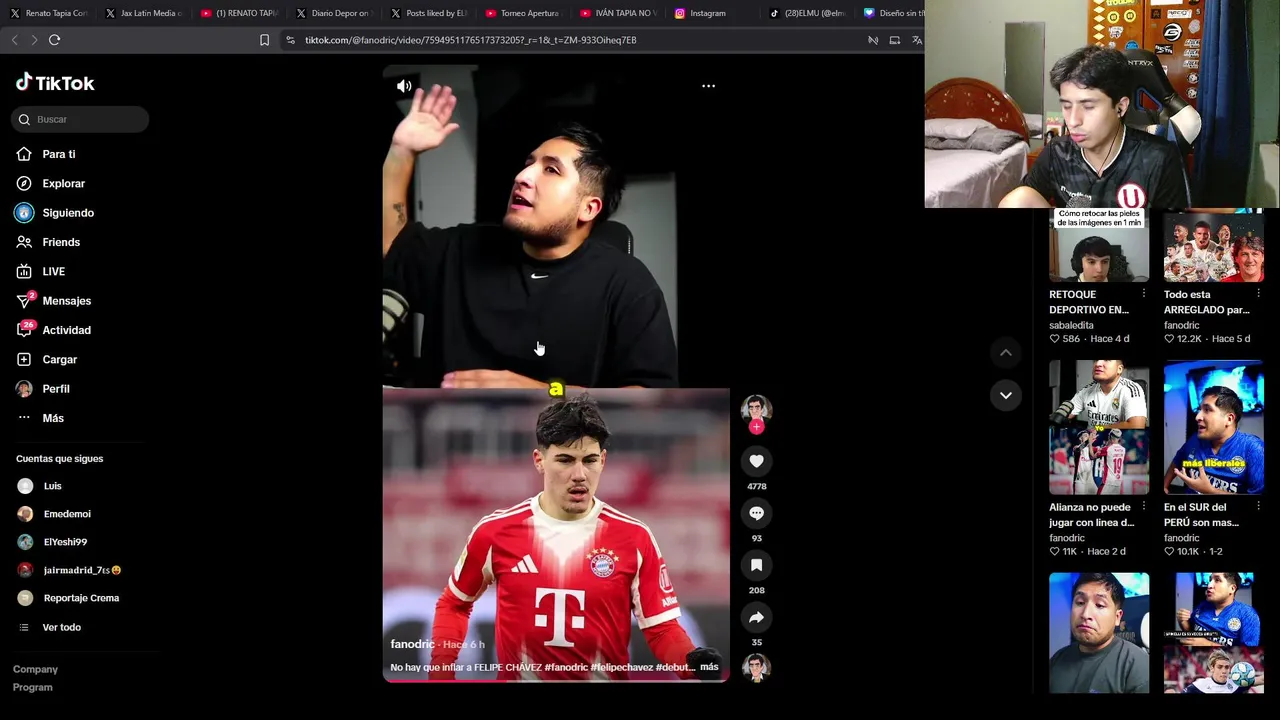The width and height of the screenshot is (1280, 720).
Task: Open Todo esta ARREGLADO video thumbnail
Action: click(1214, 246)
